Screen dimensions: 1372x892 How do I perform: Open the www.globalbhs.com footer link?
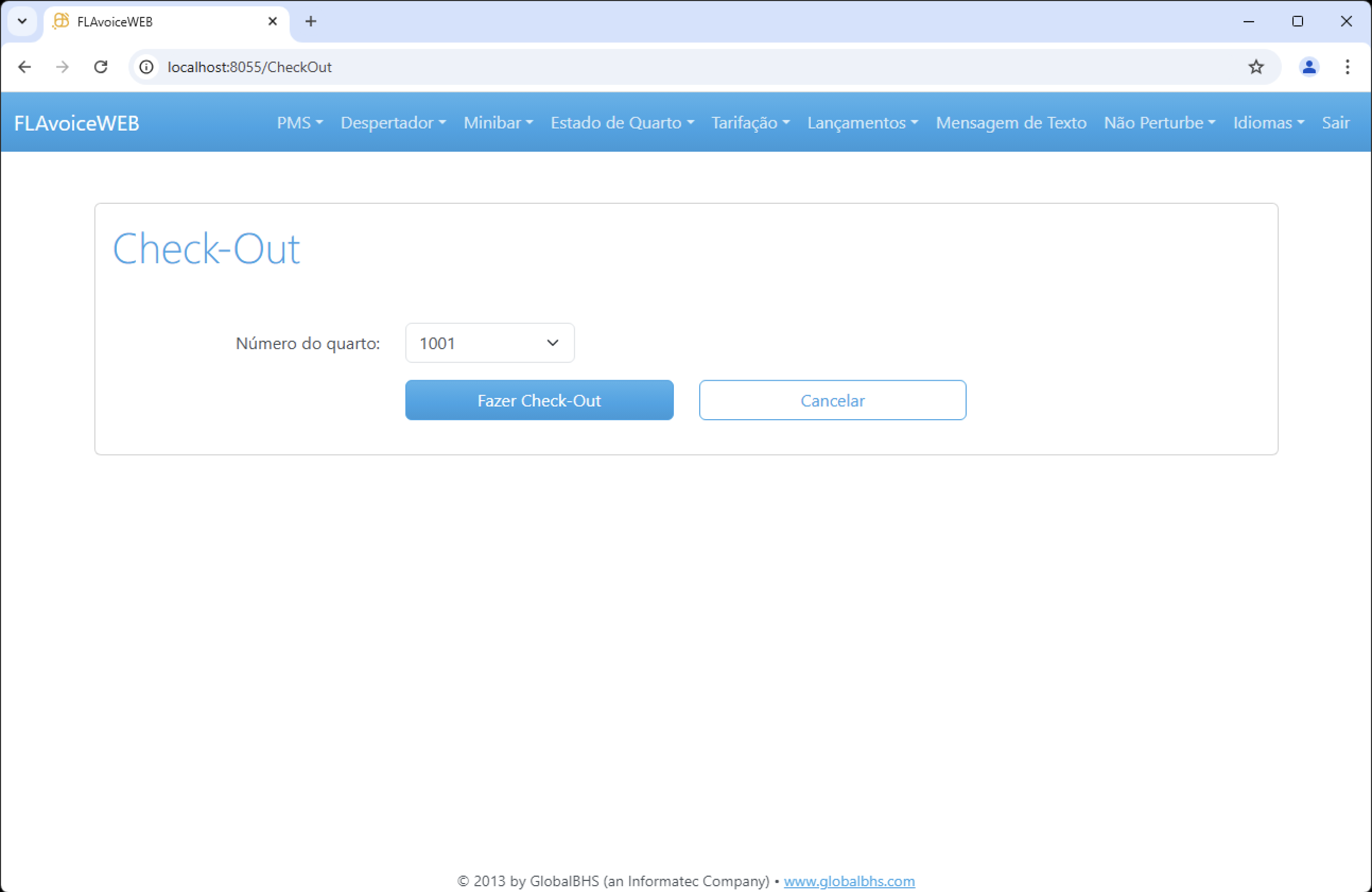[849, 881]
